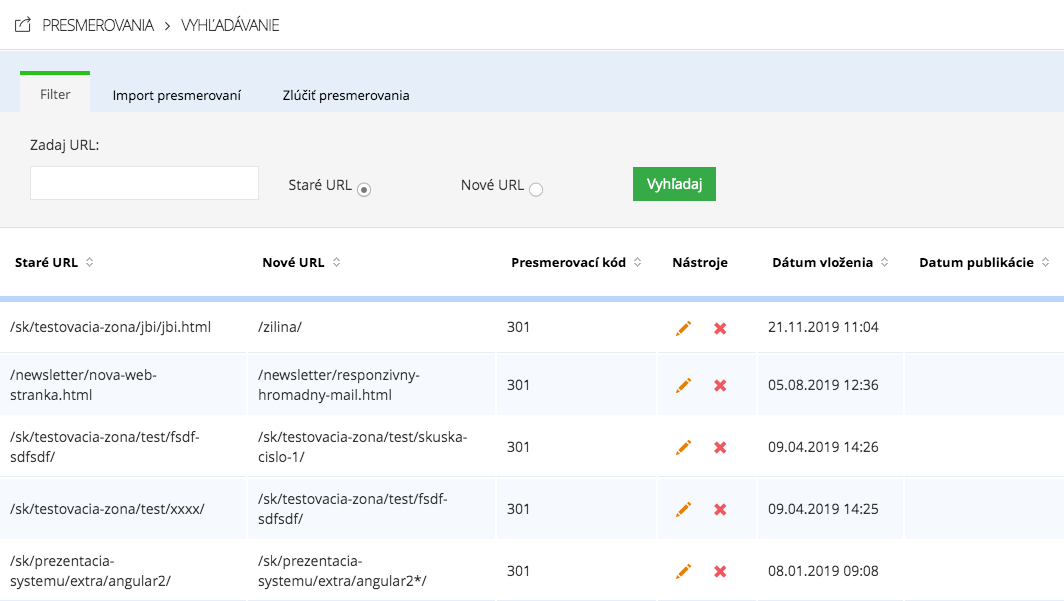The height and width of the screenshot is (601, 1064).
Task: Focus the Zadaj URL input field
Action: pyautogui.click(x=145, y=183)
